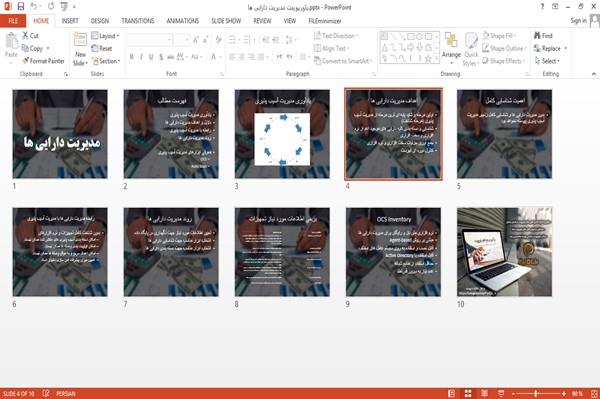Select slide 10 laptop image thumbnail

tap(504, 252)
